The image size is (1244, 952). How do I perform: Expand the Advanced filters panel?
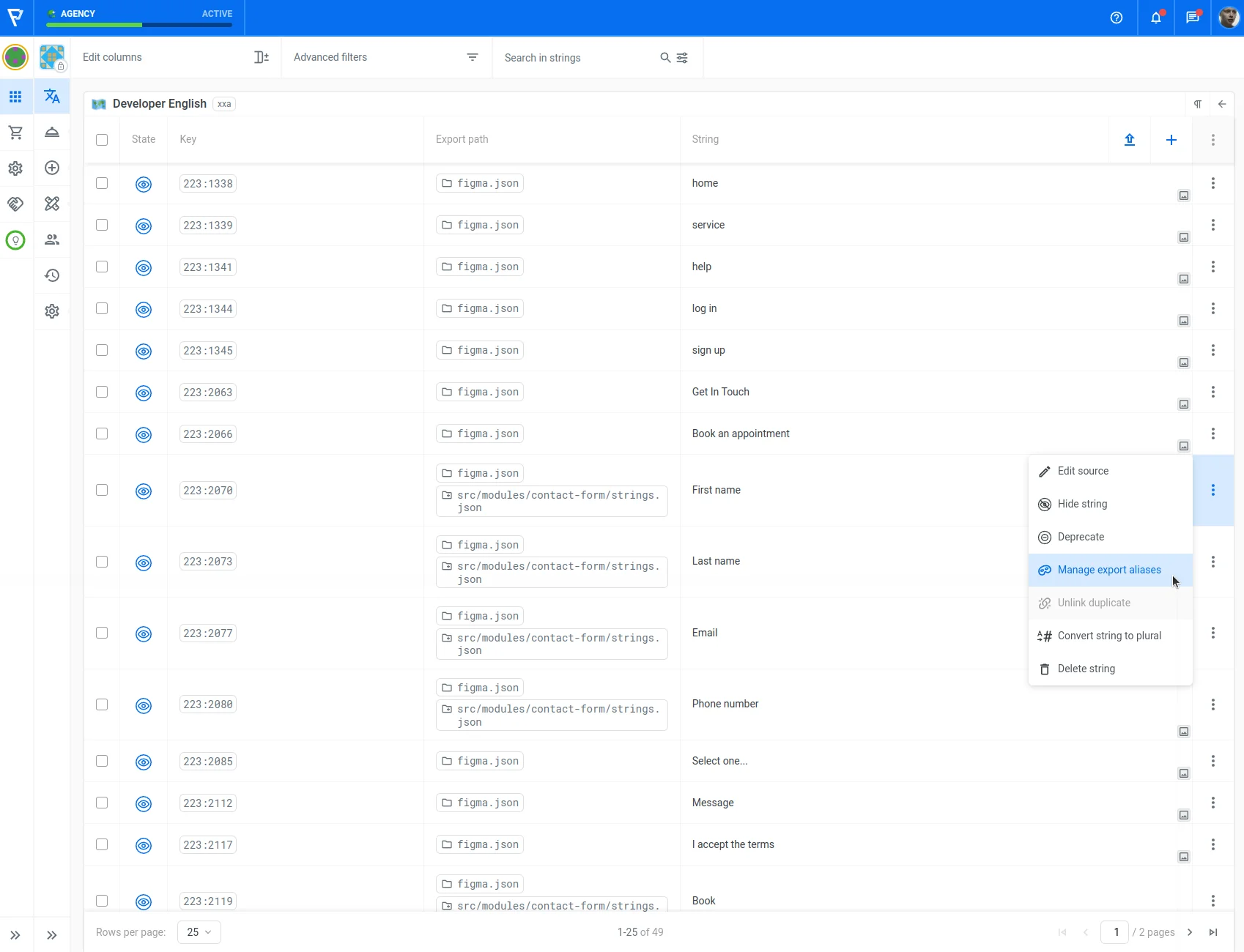[385, 57]
